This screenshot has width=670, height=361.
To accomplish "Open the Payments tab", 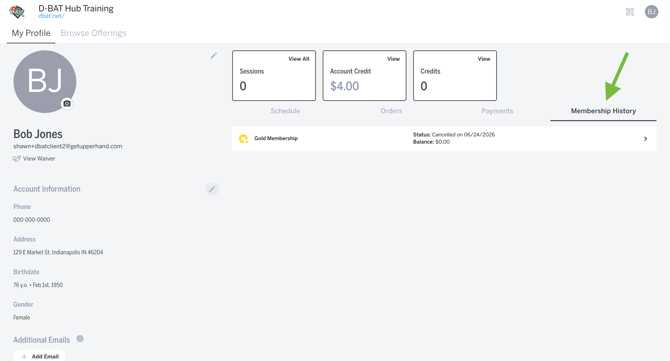I will pyautogui.click(x=497, y=111).
